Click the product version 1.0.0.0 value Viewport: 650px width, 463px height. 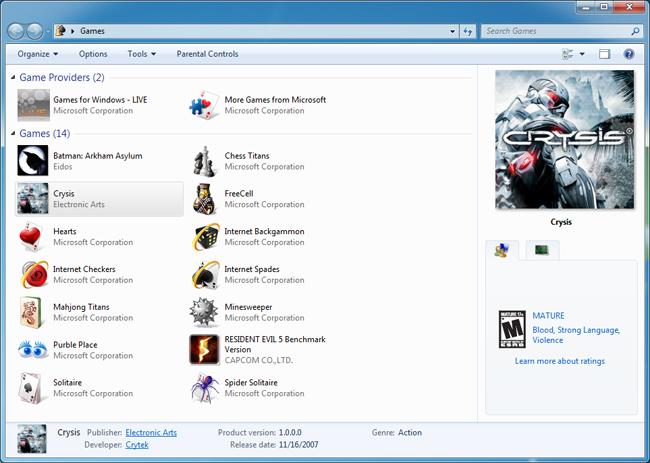pos(290,432)
